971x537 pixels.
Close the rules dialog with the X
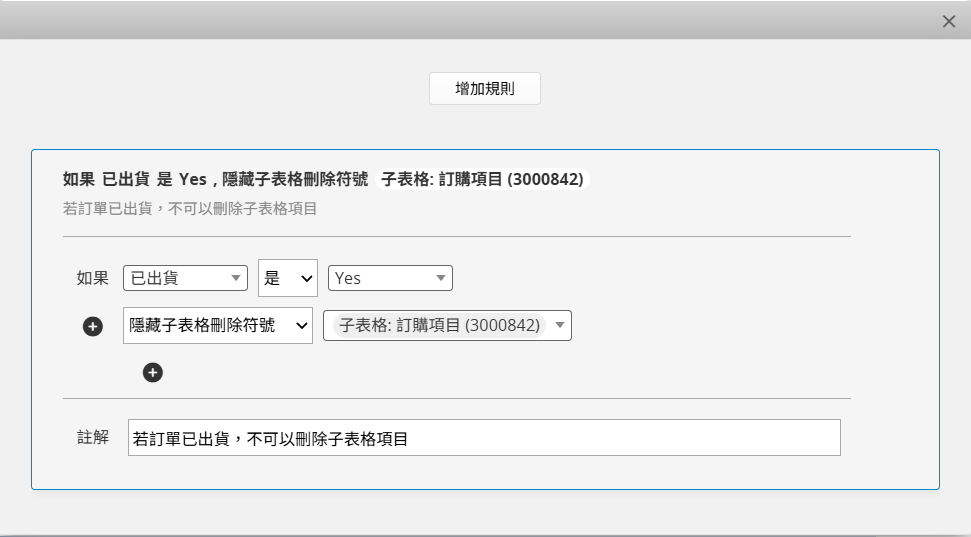tap(949, 22)
